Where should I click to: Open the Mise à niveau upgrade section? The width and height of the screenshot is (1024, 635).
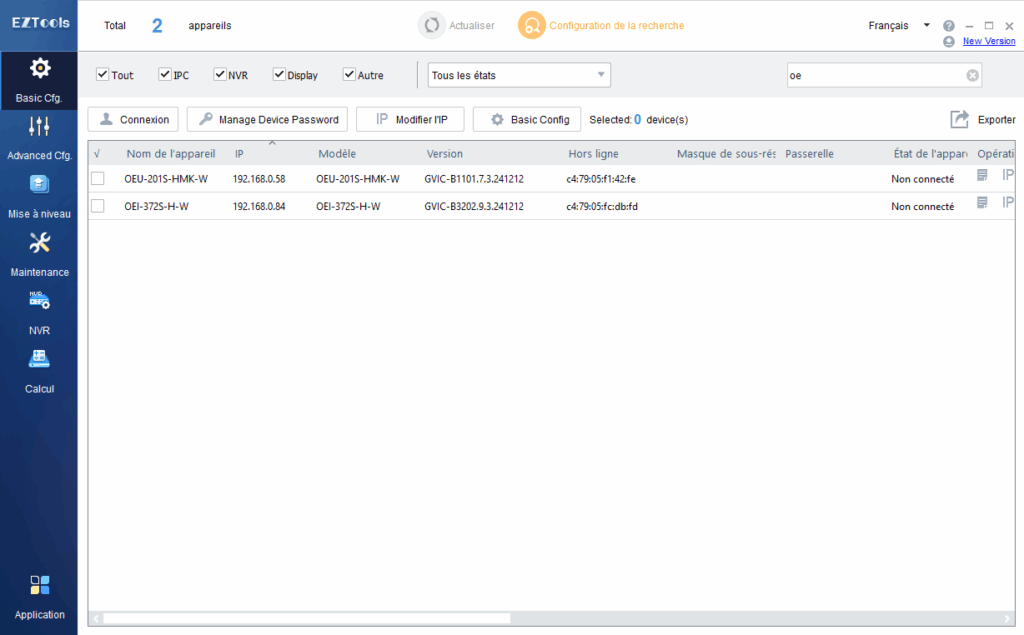pos(39,196)
